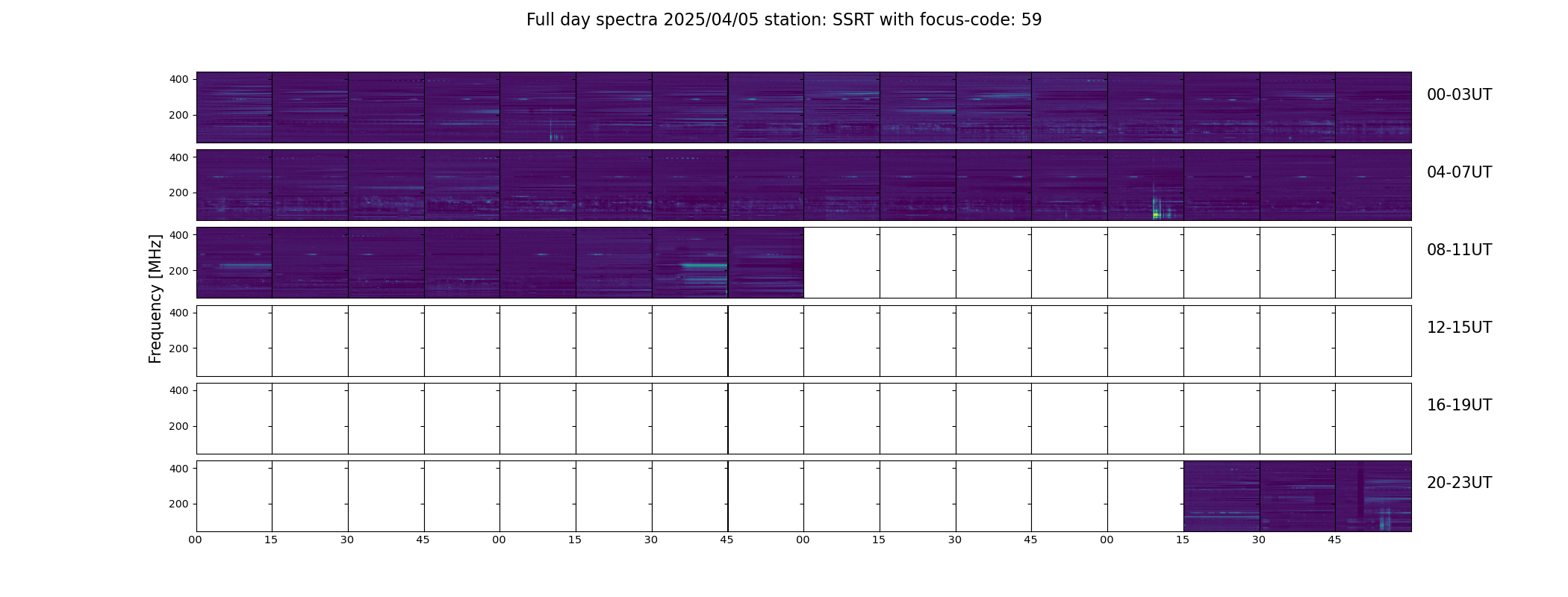Click the 200 tick on the bottom row axis
The width and height of the screenshot is (1568, 597).
[x=179, y=504]
